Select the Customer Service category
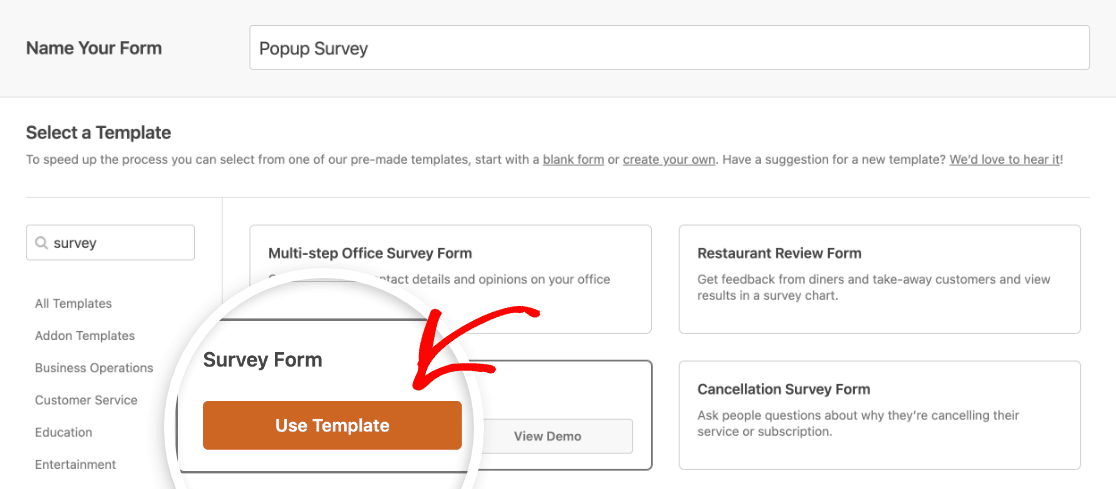The height and width of the screenshot is (489, 1116). 86,400
